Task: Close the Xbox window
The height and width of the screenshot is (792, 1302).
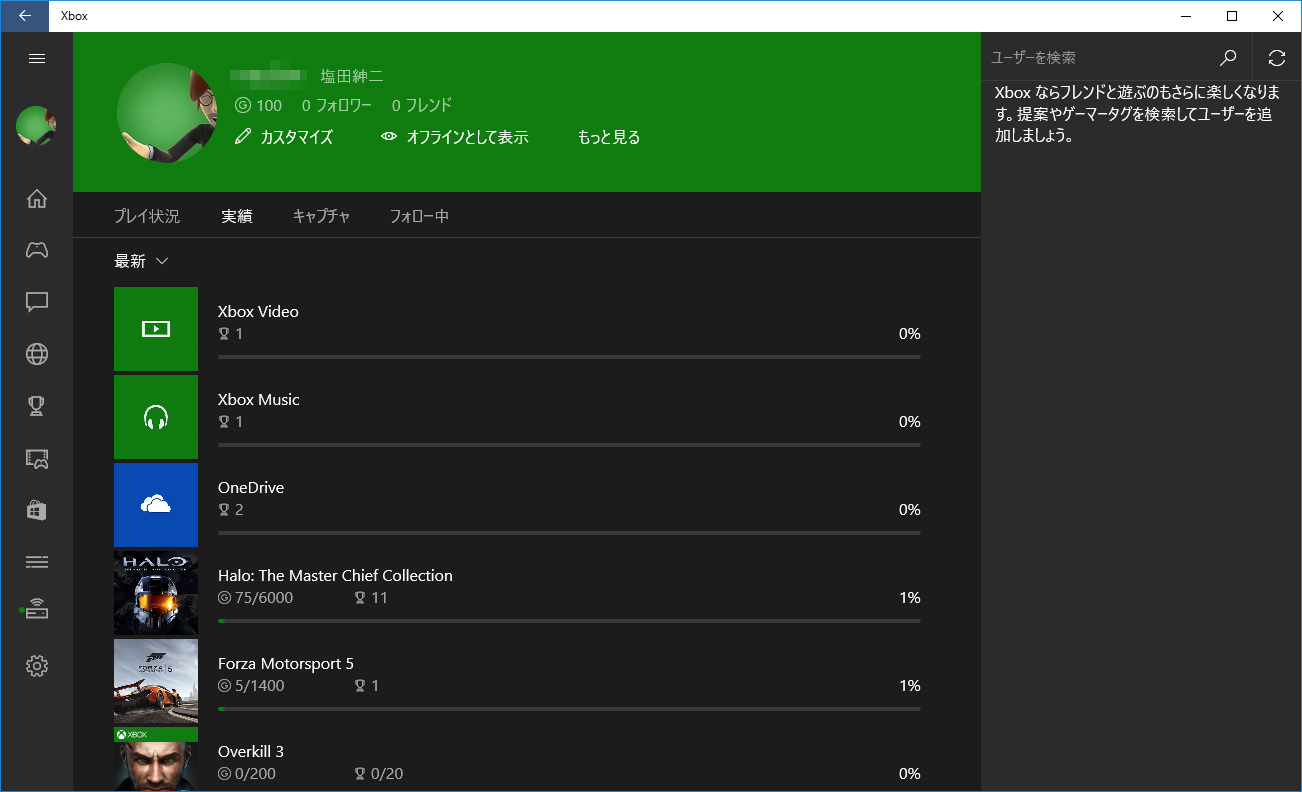Action: coord(1278,16)
